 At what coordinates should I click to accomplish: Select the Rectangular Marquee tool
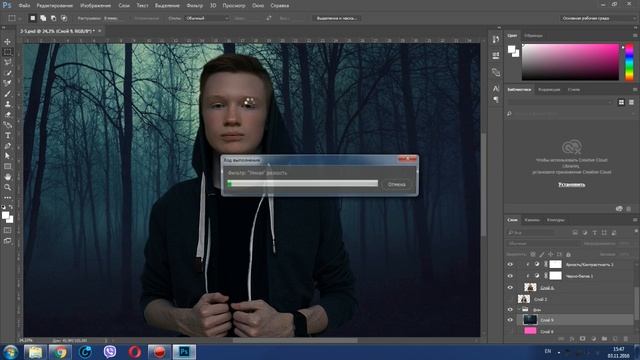(7, 52)
